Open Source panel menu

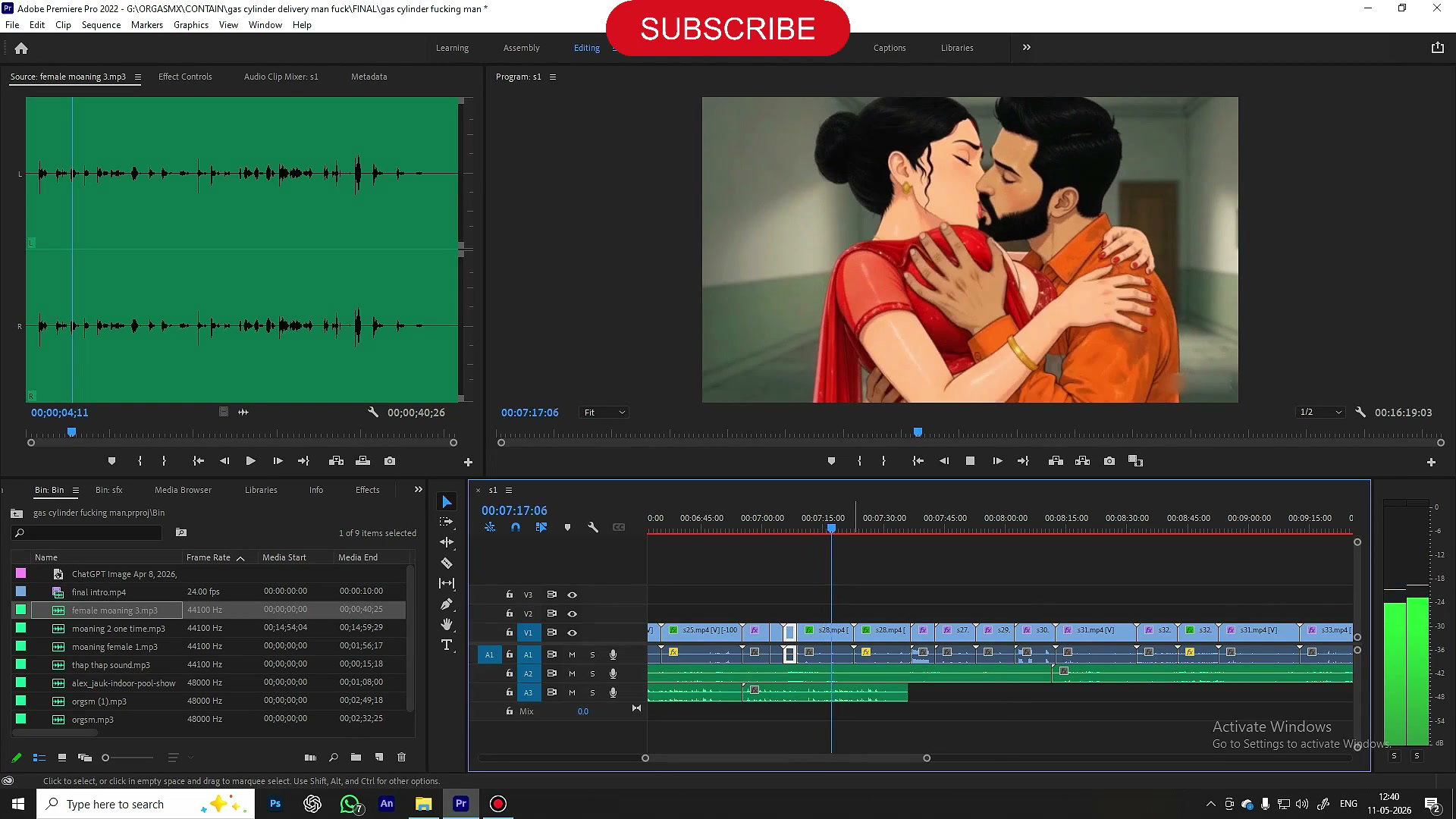click(137, 77)
